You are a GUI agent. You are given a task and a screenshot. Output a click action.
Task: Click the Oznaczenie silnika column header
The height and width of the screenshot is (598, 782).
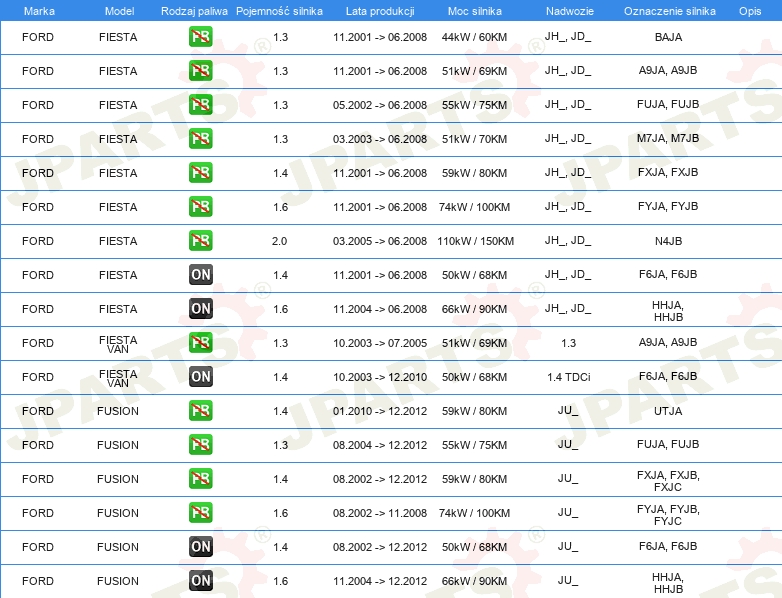669,11
